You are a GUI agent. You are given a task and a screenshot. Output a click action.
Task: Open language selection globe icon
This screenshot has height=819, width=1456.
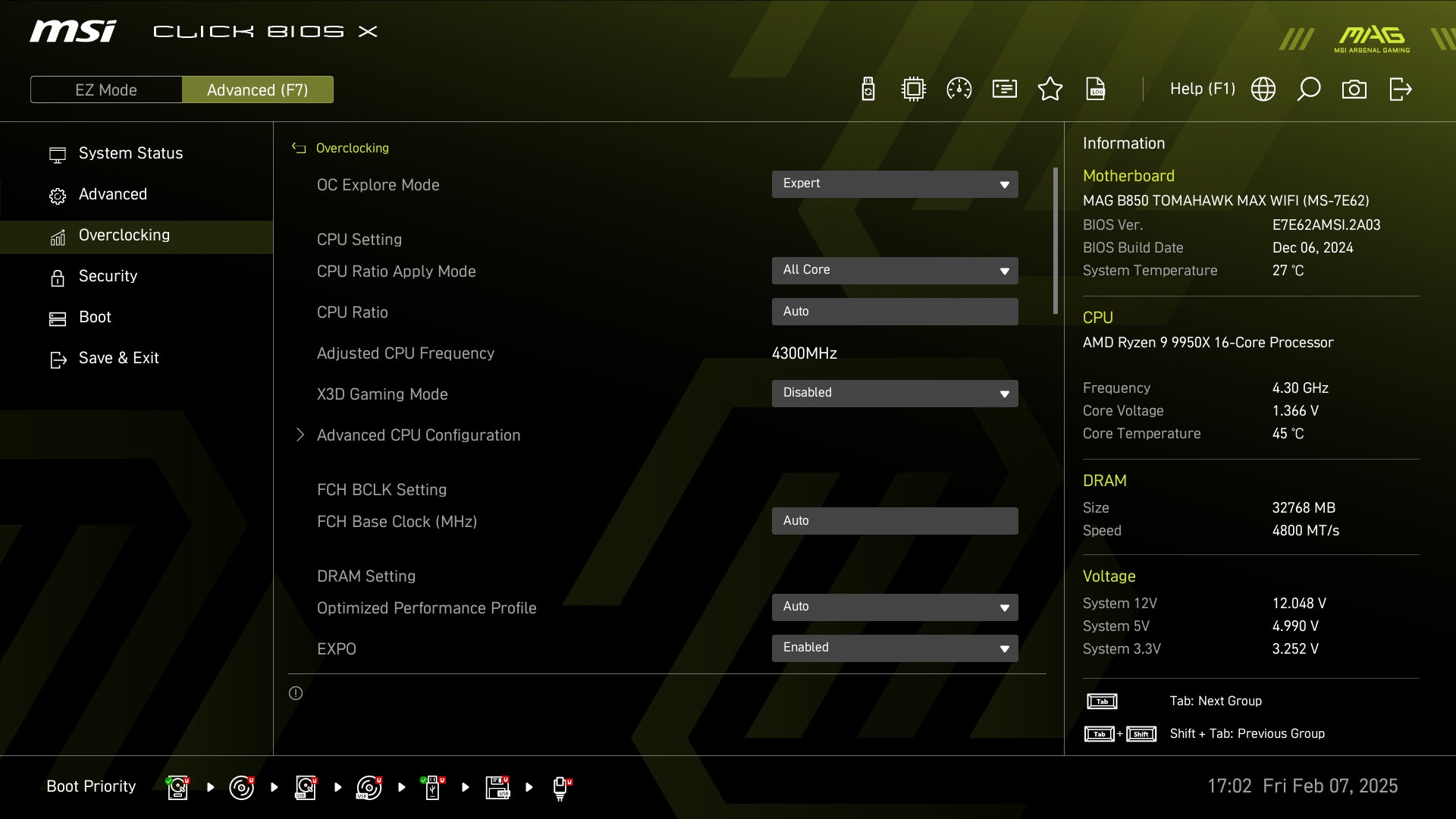(1263, 89)
